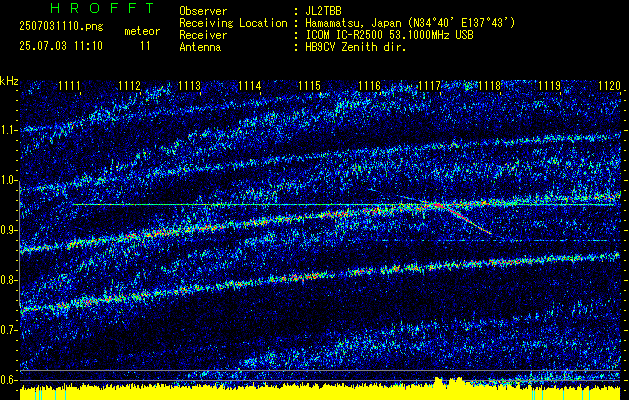Click the 0.9 kHz axis label
The width and height of the screenshot is (629, 400).
click(8, 230)
